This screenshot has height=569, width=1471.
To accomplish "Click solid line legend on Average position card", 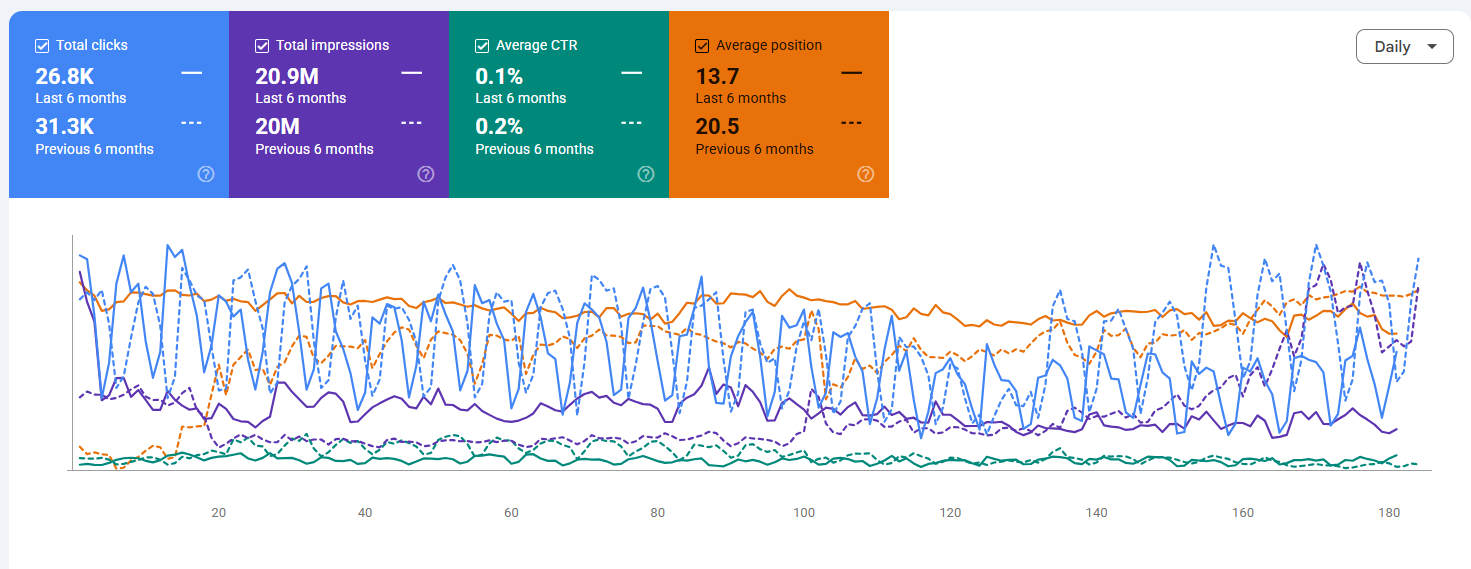I will (x=852, y=73).
